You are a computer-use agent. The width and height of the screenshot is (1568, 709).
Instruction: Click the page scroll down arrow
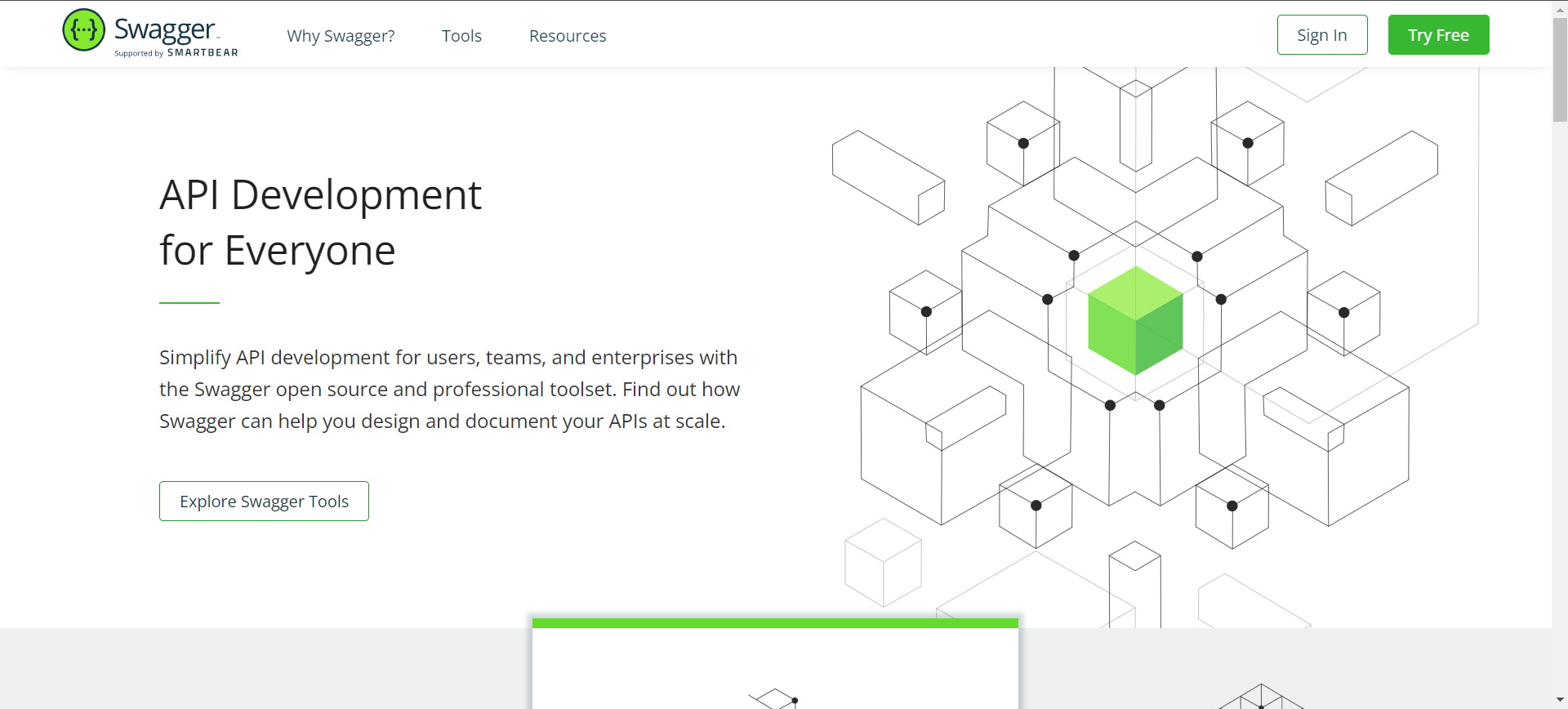click(1560, 701)
